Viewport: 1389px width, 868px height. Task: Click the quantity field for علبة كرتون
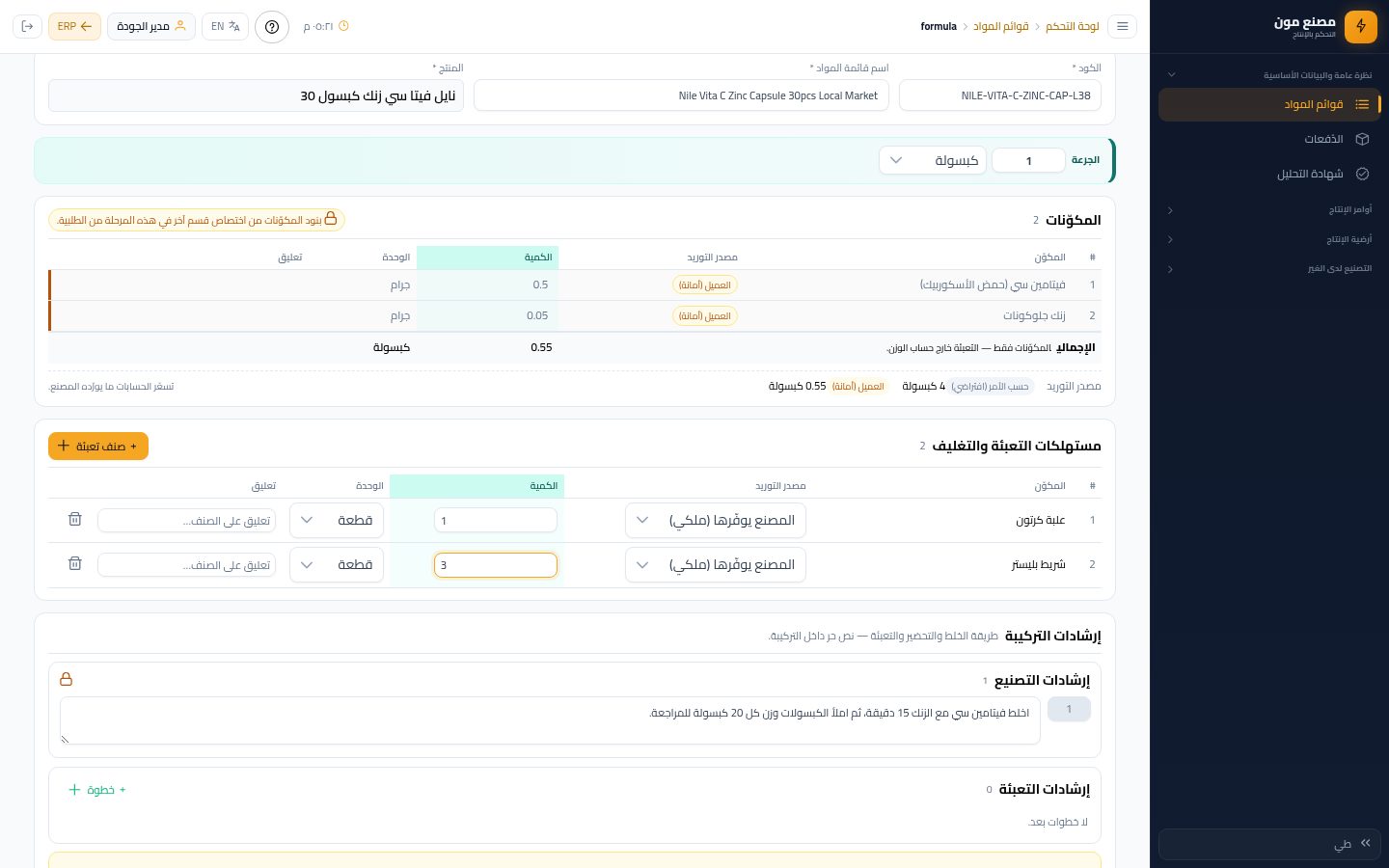[x=496, y=520]
